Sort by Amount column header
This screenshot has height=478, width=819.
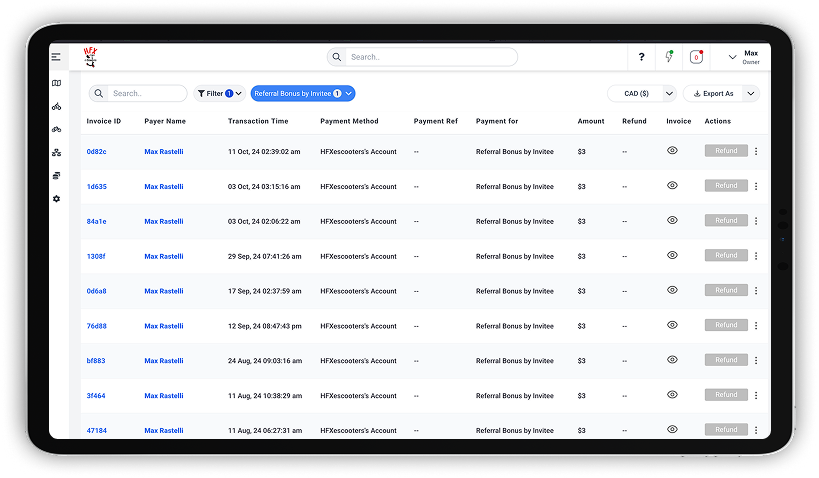(x=591, y=121)
